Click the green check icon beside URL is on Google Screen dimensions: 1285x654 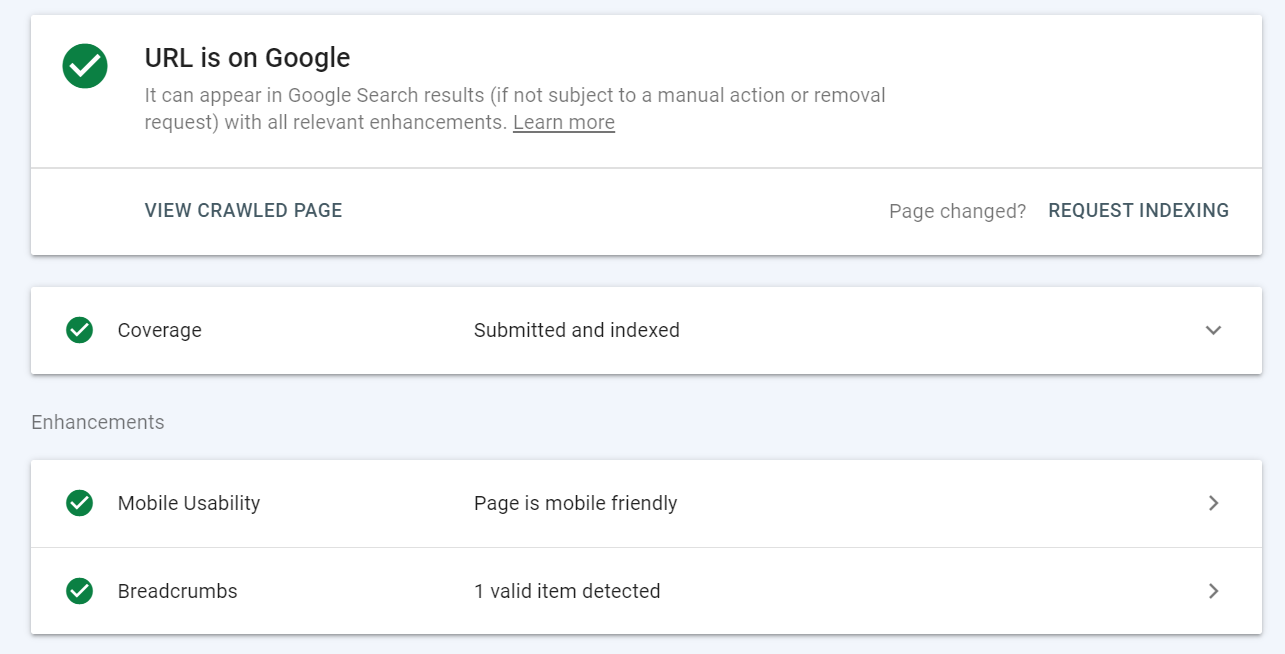click(x=85, y=66)
